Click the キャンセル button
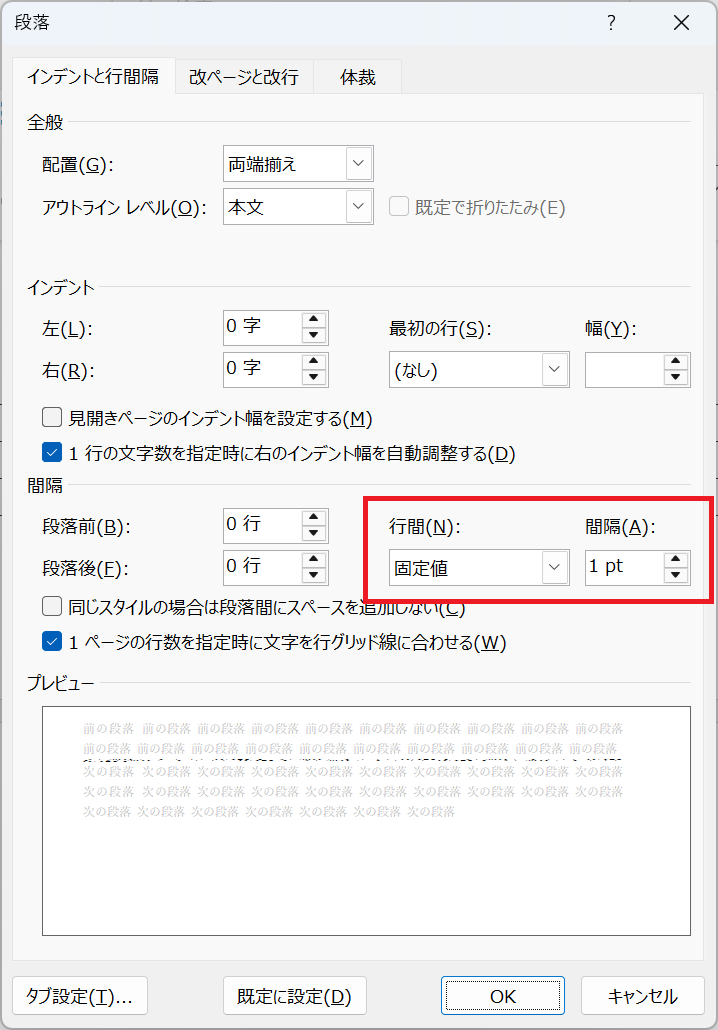The height and width of the screenshot is (1030, 718). pyautogui.click(x=642, y=996)
